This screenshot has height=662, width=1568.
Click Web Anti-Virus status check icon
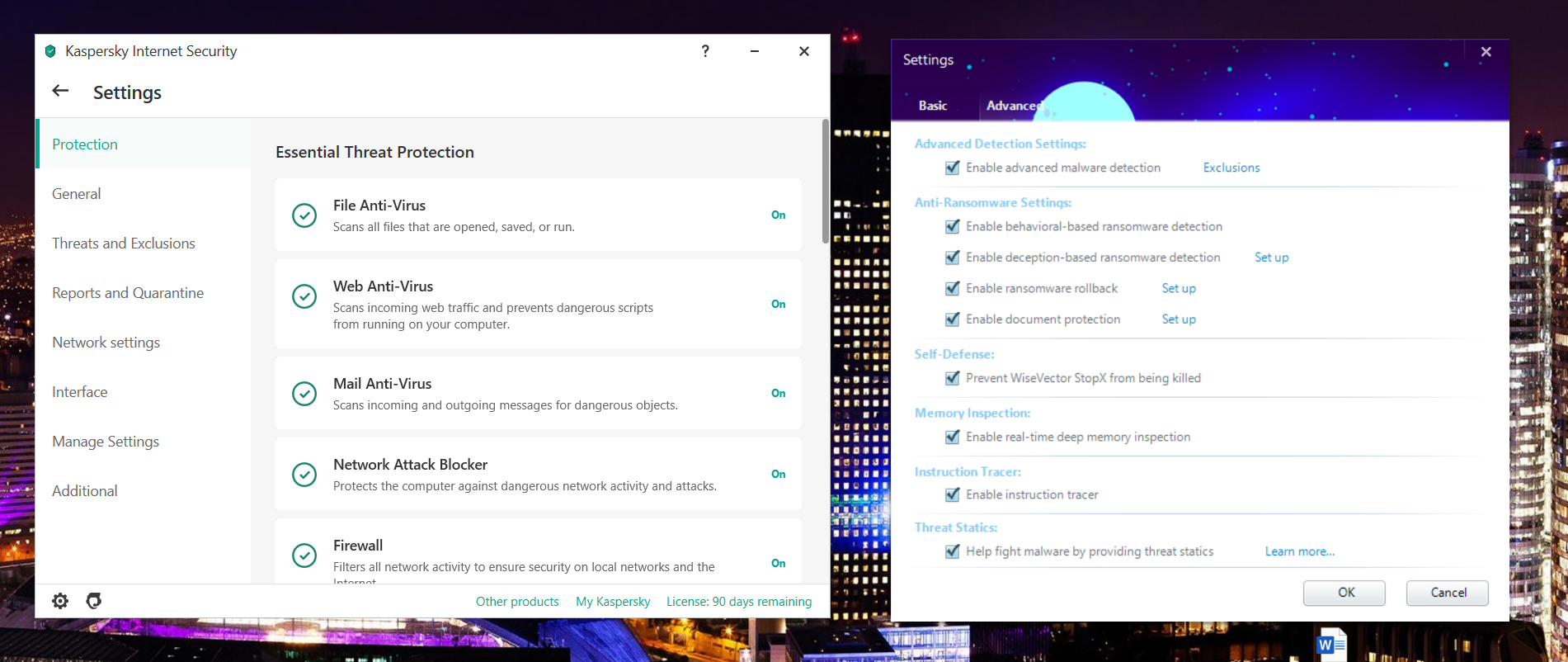point(304,296)
